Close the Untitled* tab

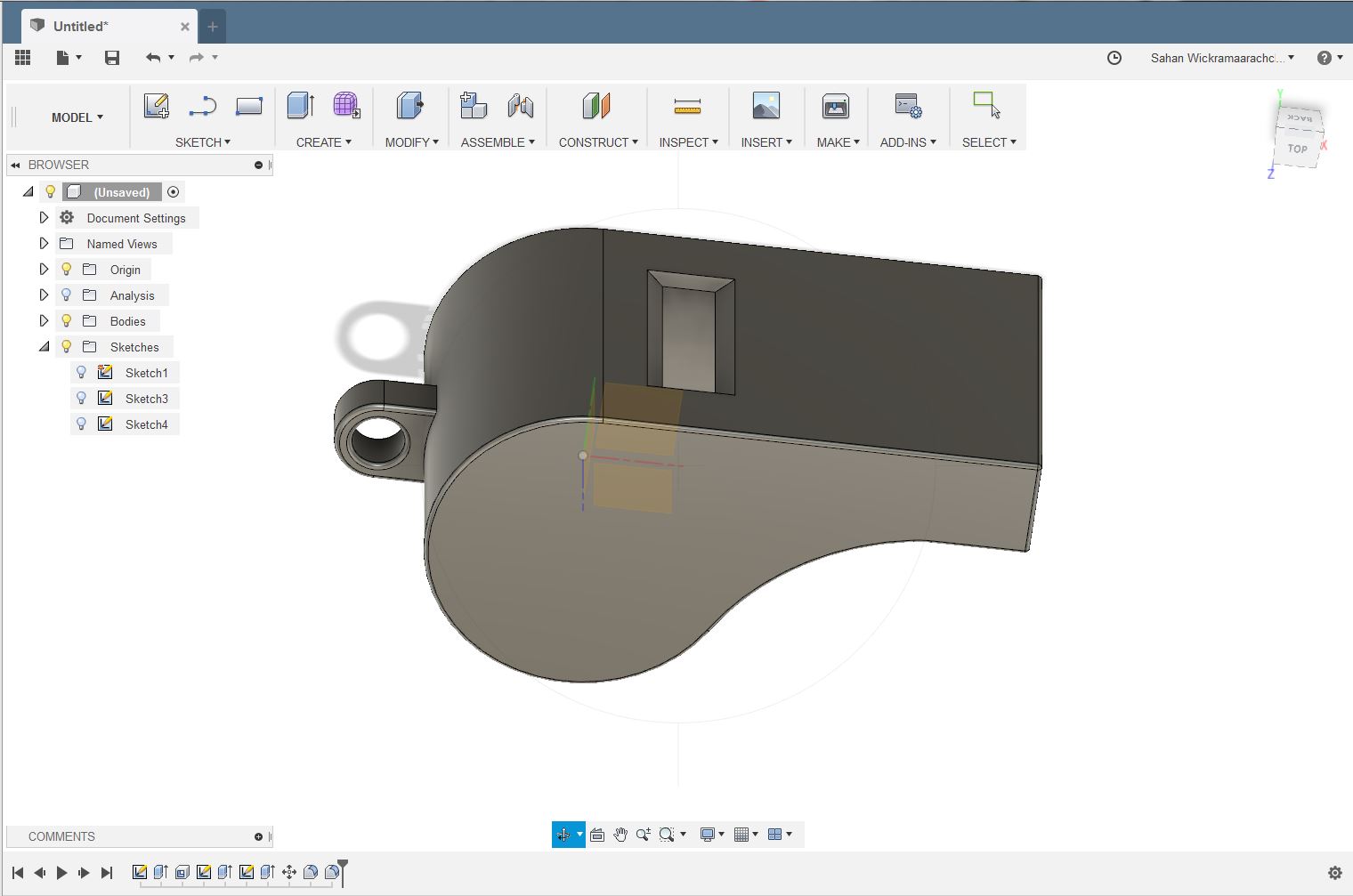tap(185, 27)
